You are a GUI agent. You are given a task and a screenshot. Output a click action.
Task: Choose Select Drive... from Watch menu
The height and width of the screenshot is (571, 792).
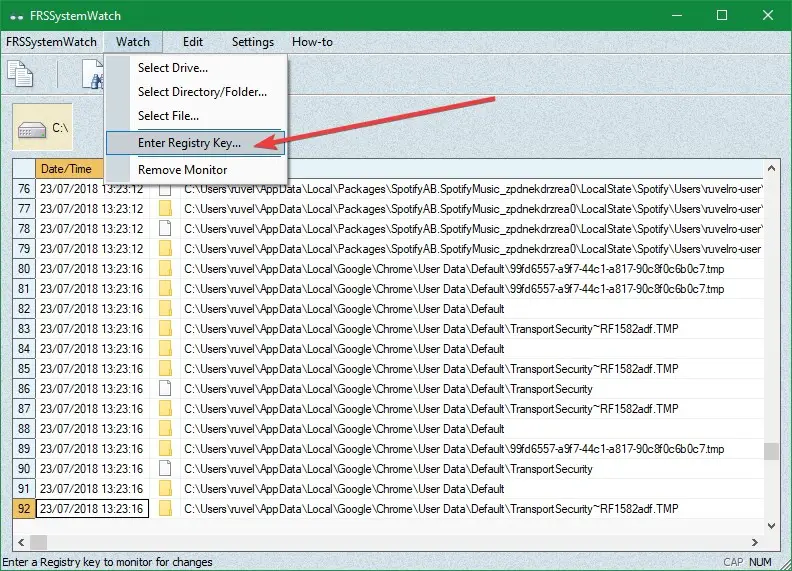coord(196,68)
